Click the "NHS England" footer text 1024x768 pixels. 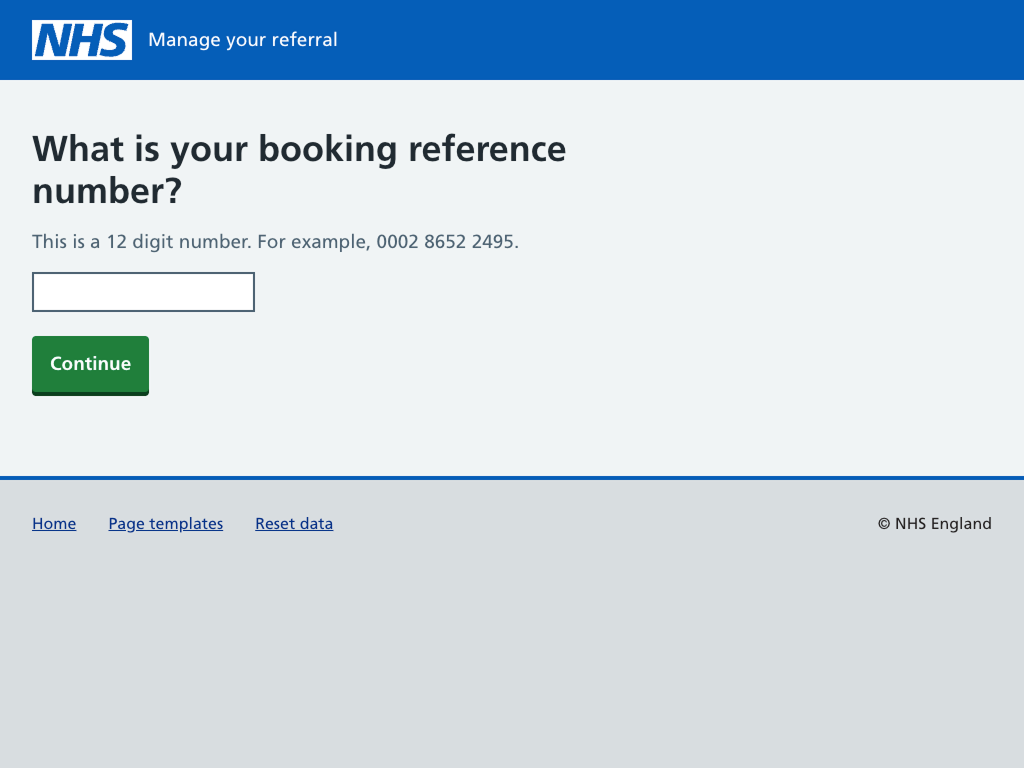click(943, 524)
